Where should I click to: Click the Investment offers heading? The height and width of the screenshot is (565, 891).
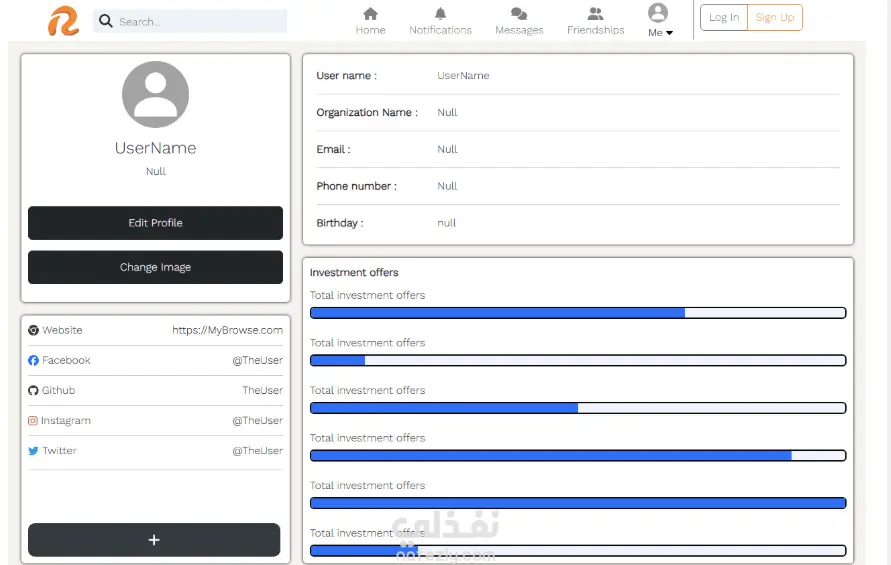pos(354,273)
